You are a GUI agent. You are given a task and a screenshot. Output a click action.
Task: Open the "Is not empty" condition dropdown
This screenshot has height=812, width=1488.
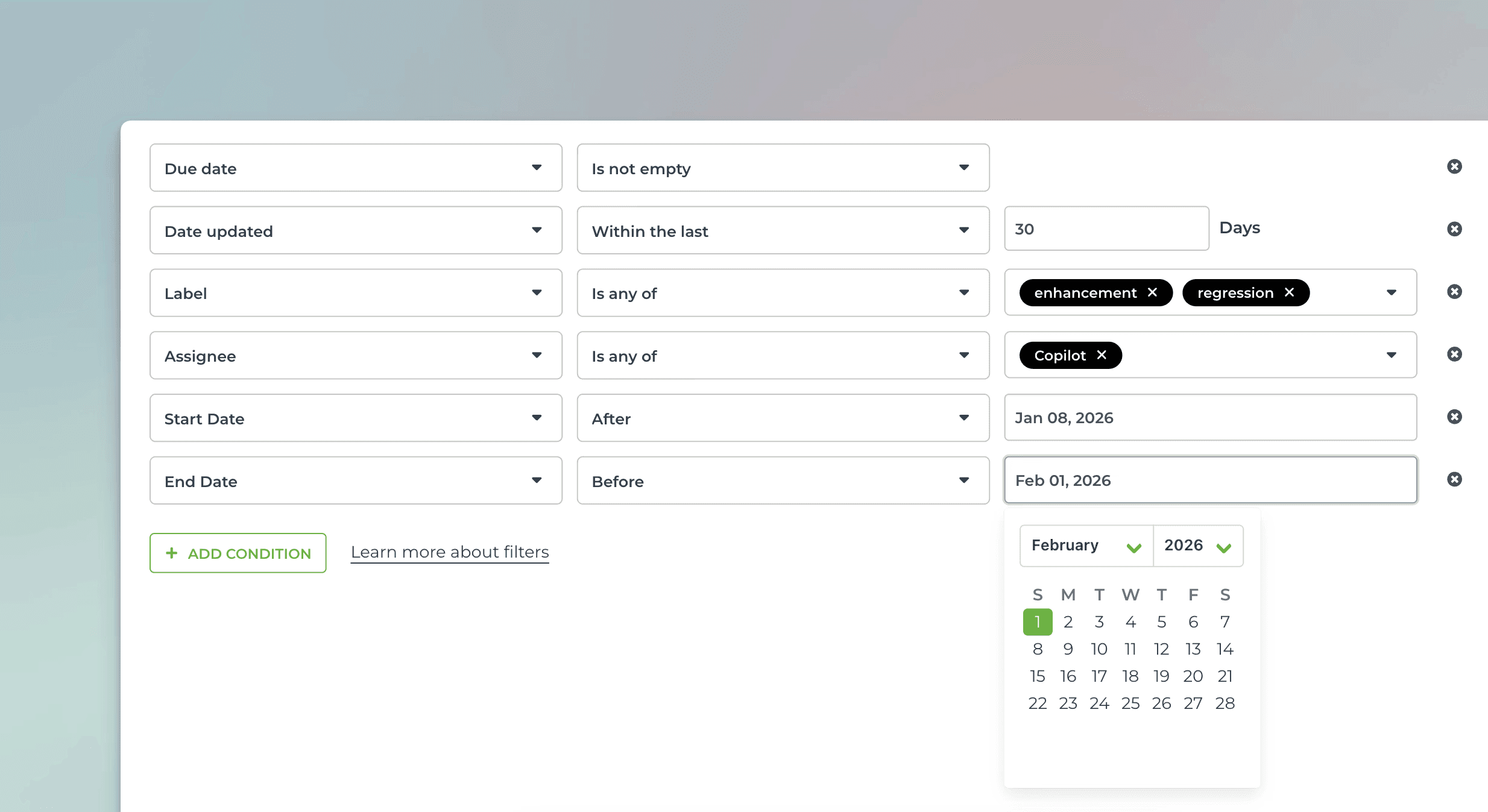pyautogui.click(x=963, y=168)
